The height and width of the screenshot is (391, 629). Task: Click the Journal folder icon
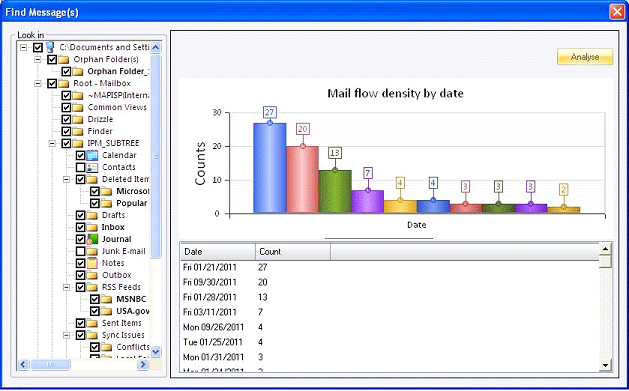point(92,239)
